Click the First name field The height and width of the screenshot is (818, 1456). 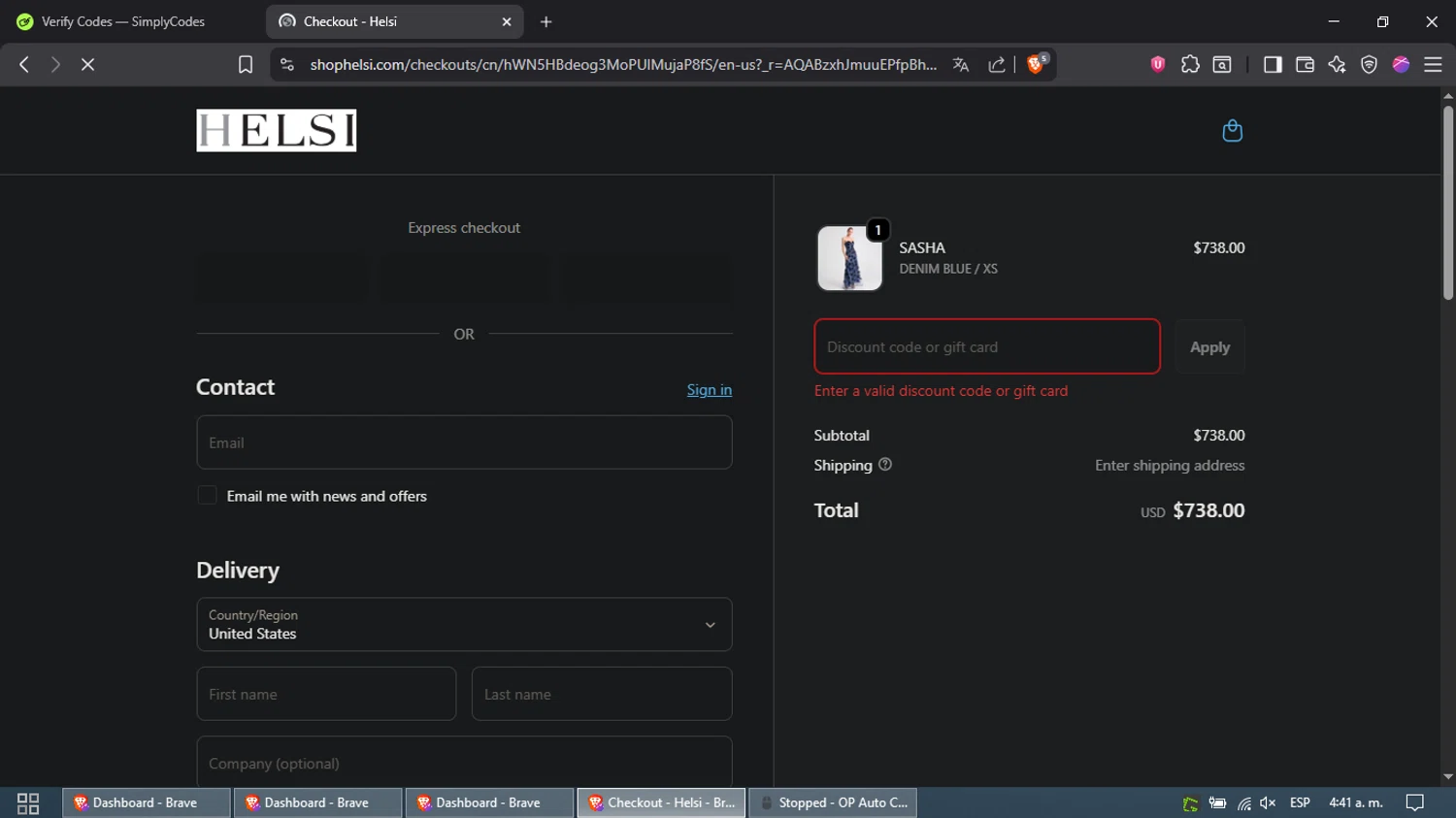[326, 694]
